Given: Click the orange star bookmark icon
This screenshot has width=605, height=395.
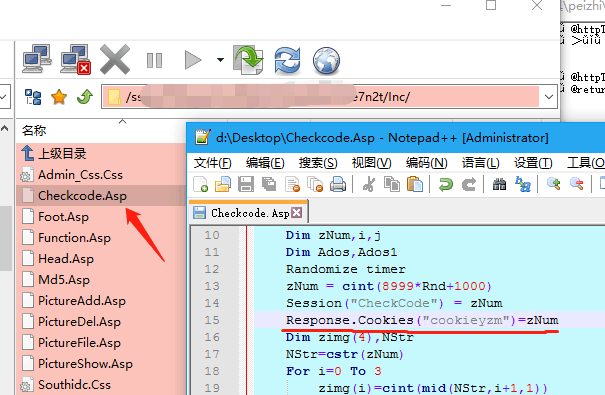Looking at the screenshot, I should 59,97.
